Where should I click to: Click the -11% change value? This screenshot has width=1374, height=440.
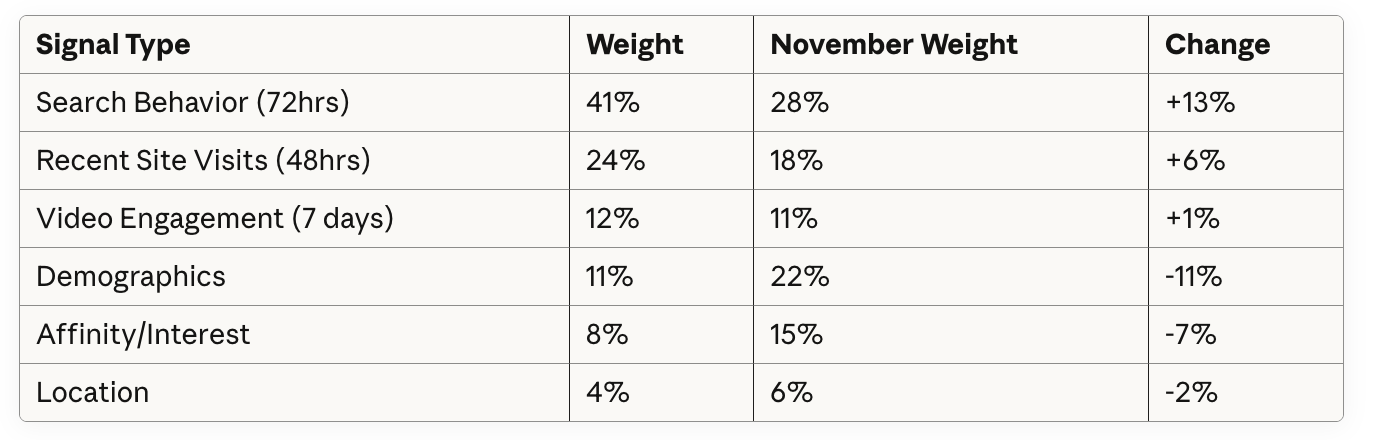[x=1193, y=276]
